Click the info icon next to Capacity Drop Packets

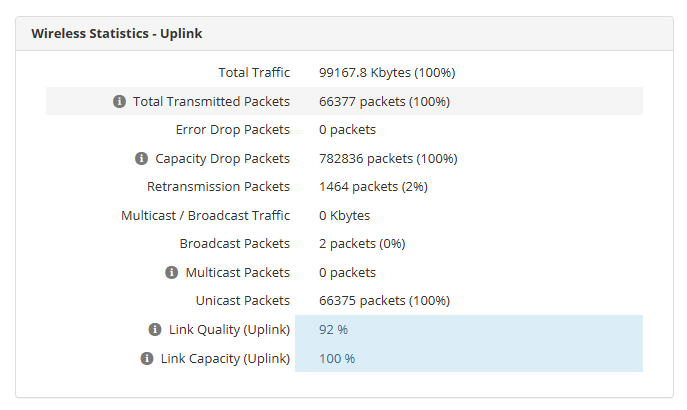tap(141, 158)
